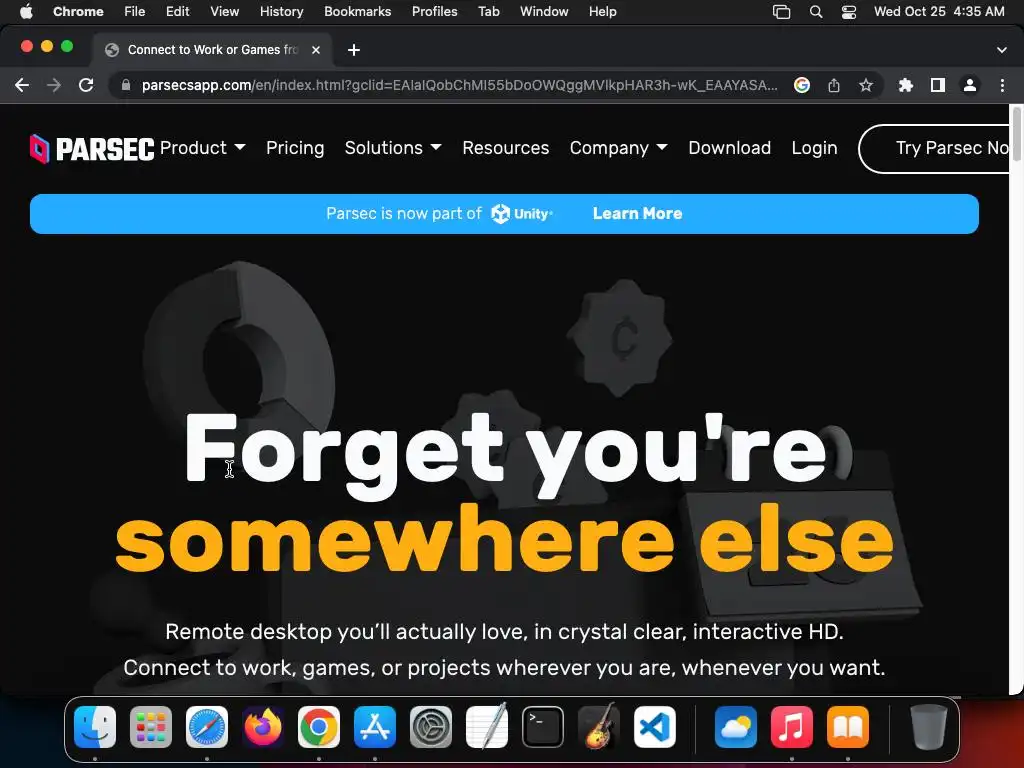Click Learn More in the Unity banner

coord(637,214)
